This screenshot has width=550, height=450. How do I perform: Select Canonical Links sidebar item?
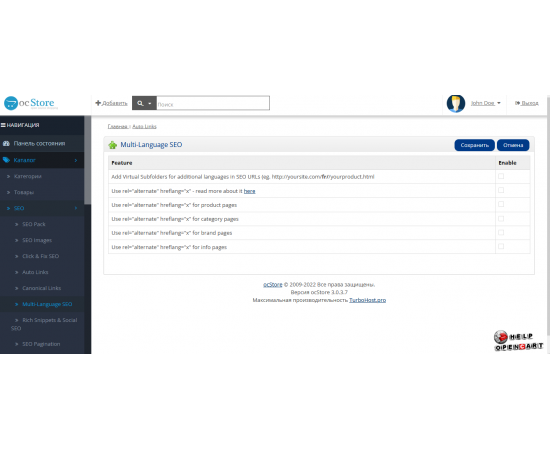(42, 288)
